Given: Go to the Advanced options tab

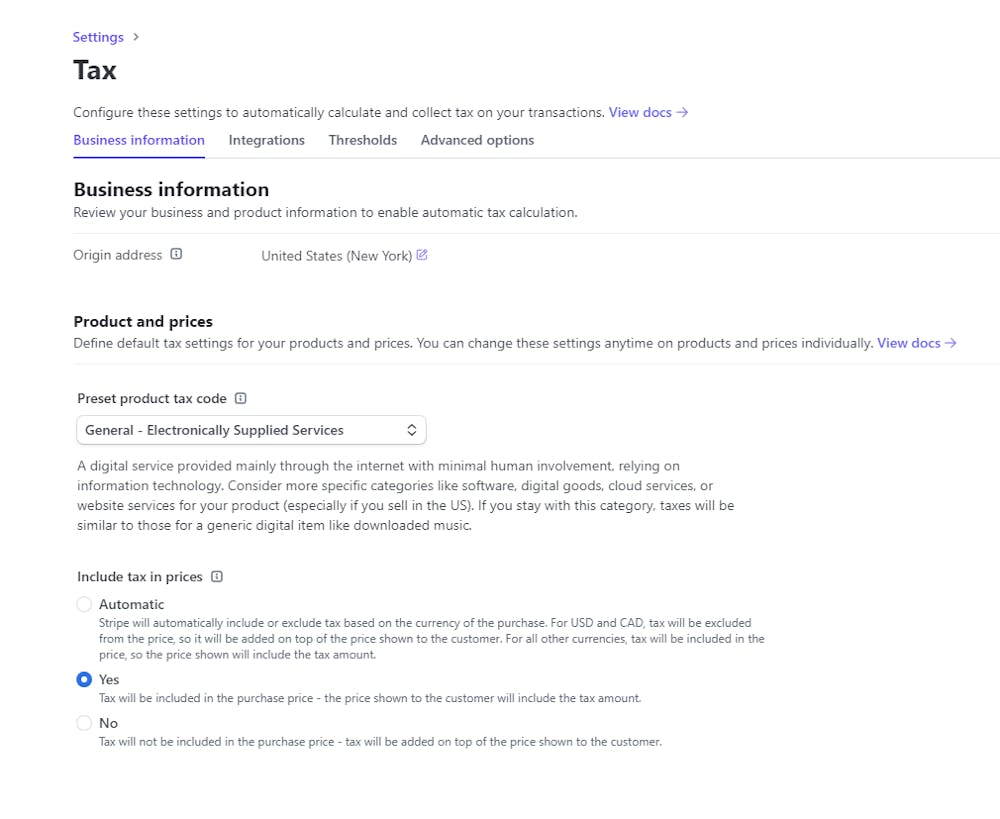Looking at the screenshot, I should pyautogui.click(x=477, y=140).
